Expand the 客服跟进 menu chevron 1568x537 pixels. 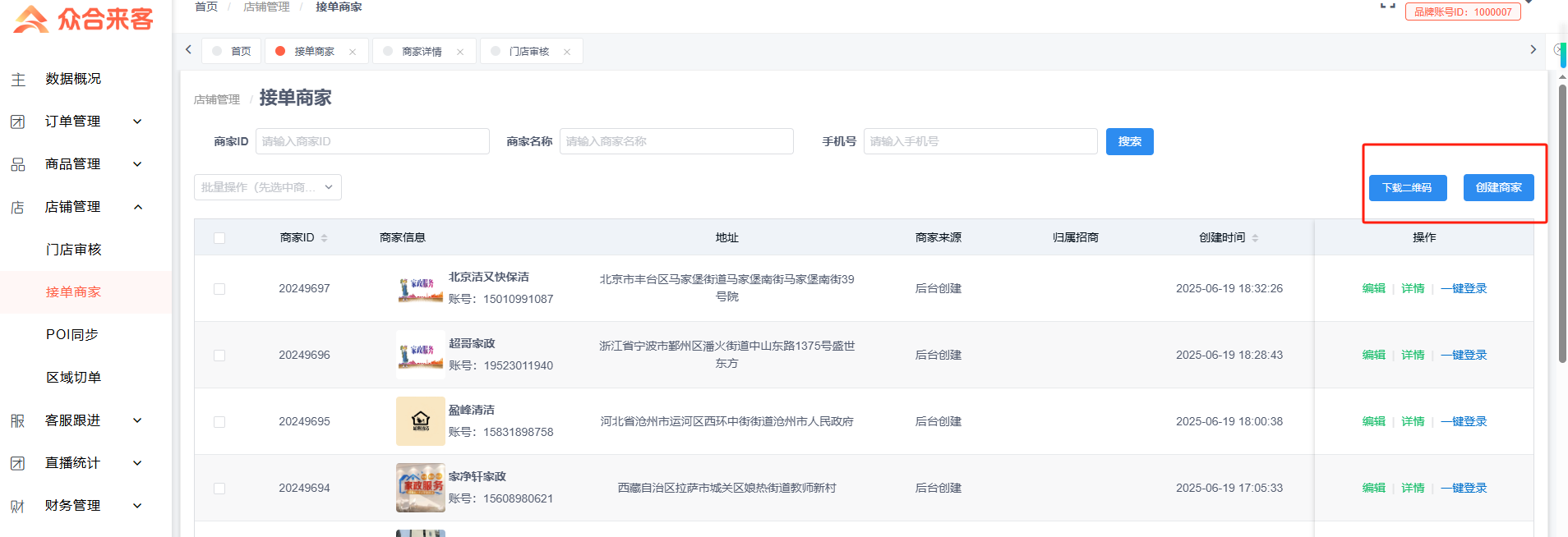click(x=137, y=420)
